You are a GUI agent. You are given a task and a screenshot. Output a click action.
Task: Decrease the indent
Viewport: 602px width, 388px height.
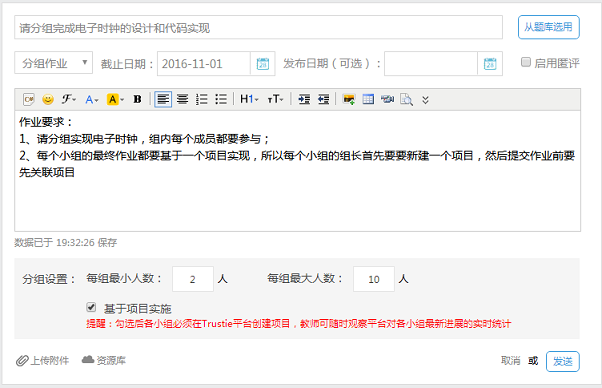(323, 99)
